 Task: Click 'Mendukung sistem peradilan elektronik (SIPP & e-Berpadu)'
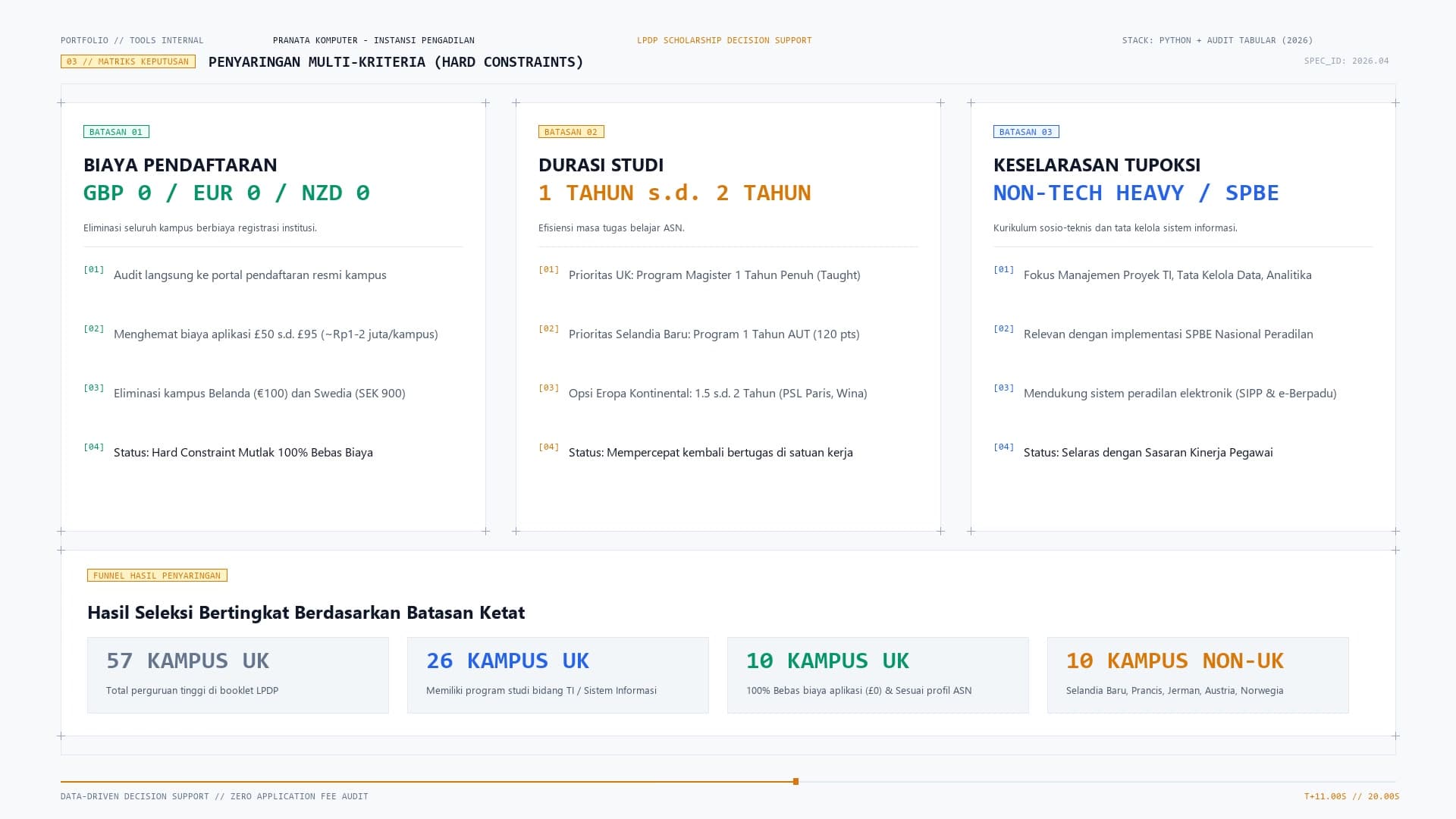point(1180,394)
